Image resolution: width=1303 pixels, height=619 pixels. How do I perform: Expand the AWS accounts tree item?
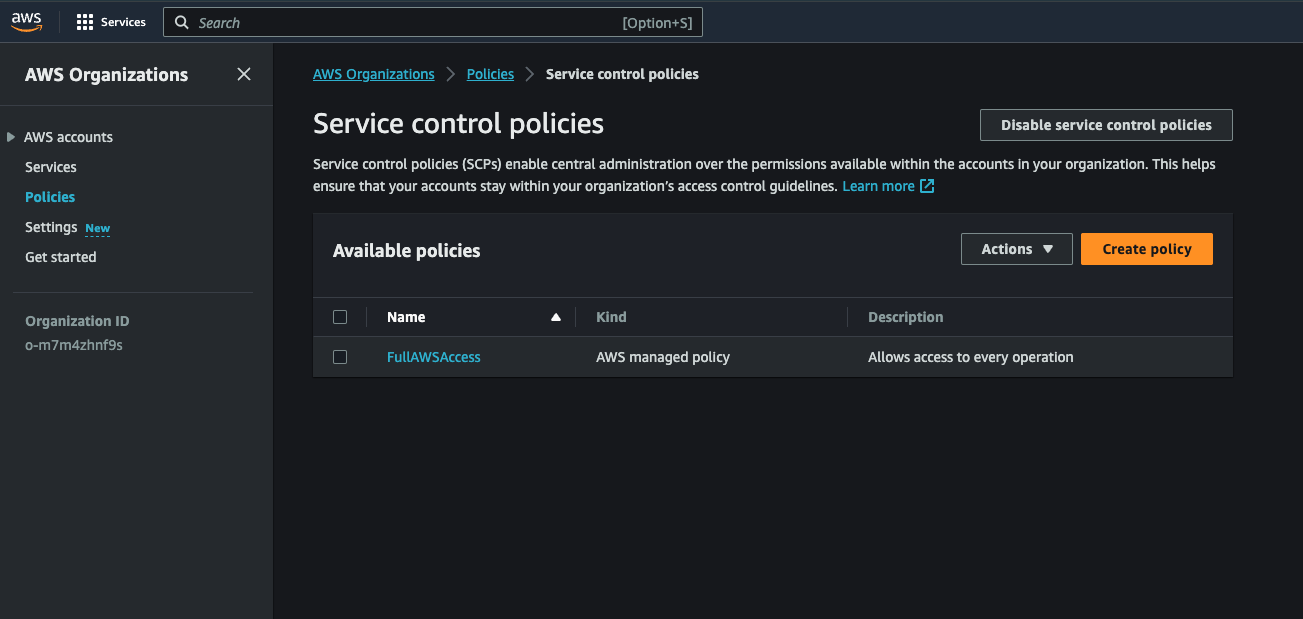point(11,137)
